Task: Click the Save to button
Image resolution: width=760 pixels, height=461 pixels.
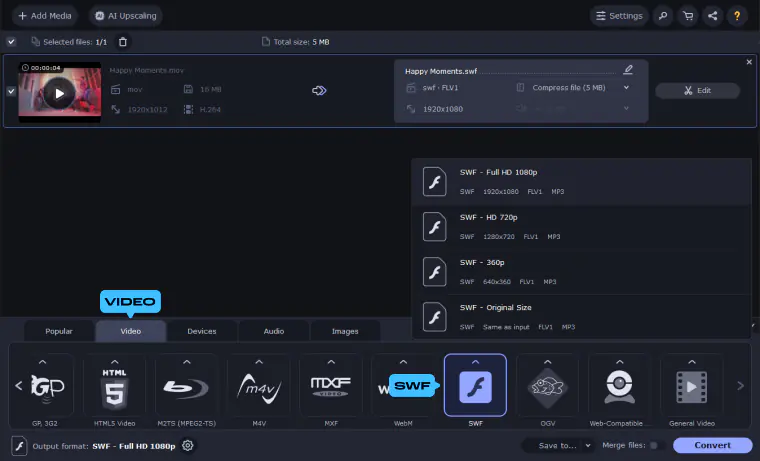Action: click(557, 445)
